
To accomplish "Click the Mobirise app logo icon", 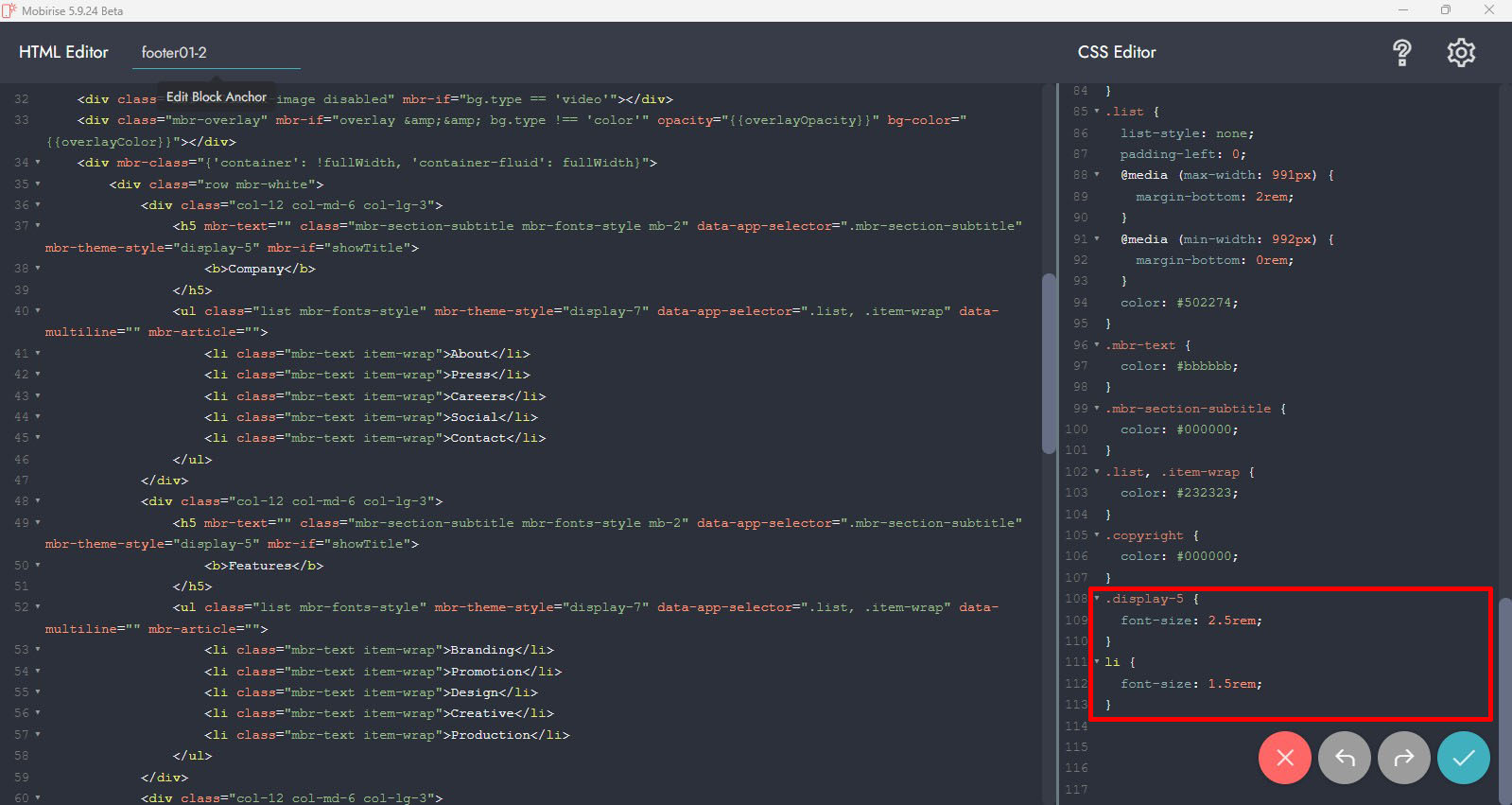I will 9,10.
